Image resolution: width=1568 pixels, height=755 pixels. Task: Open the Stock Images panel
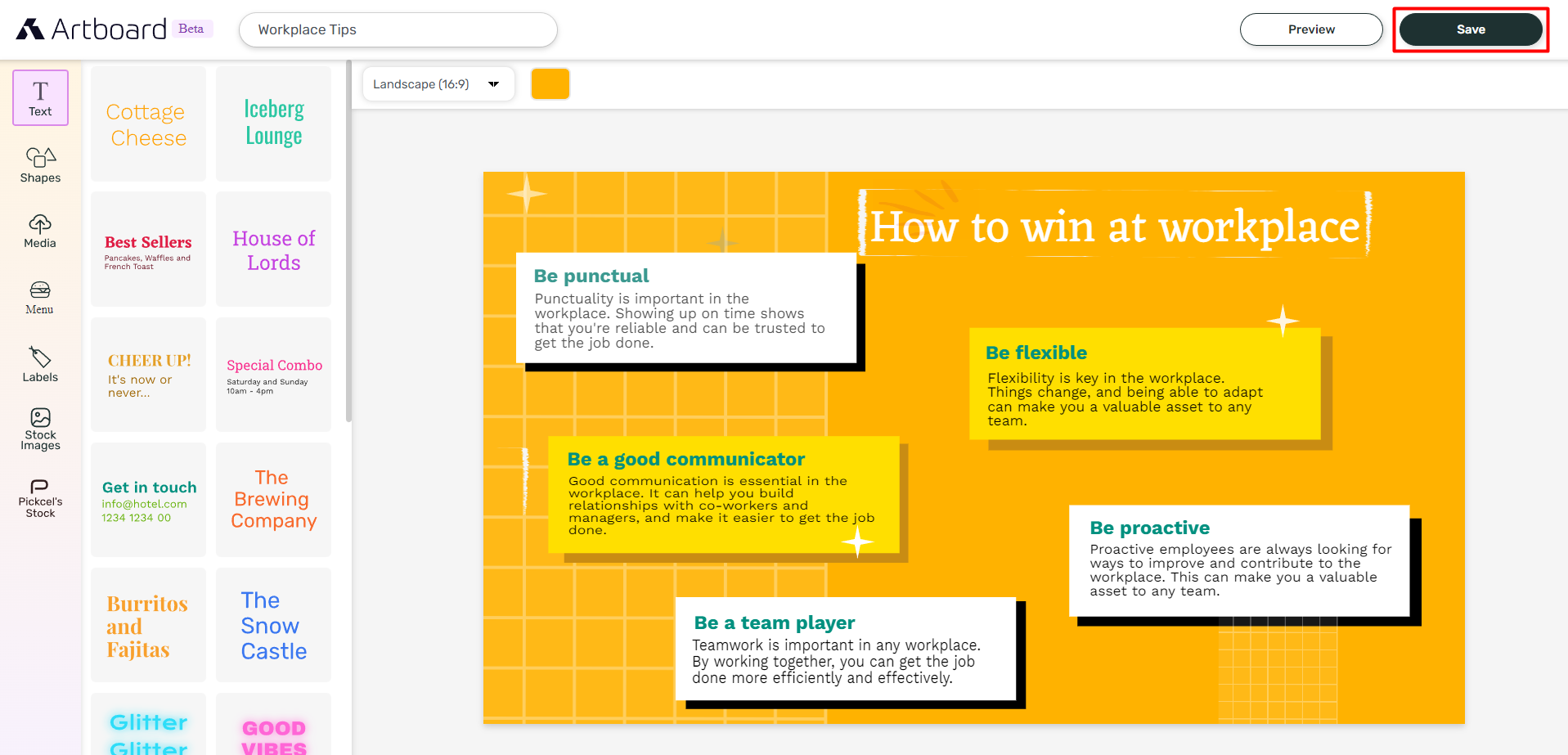[x=40, y=429]
